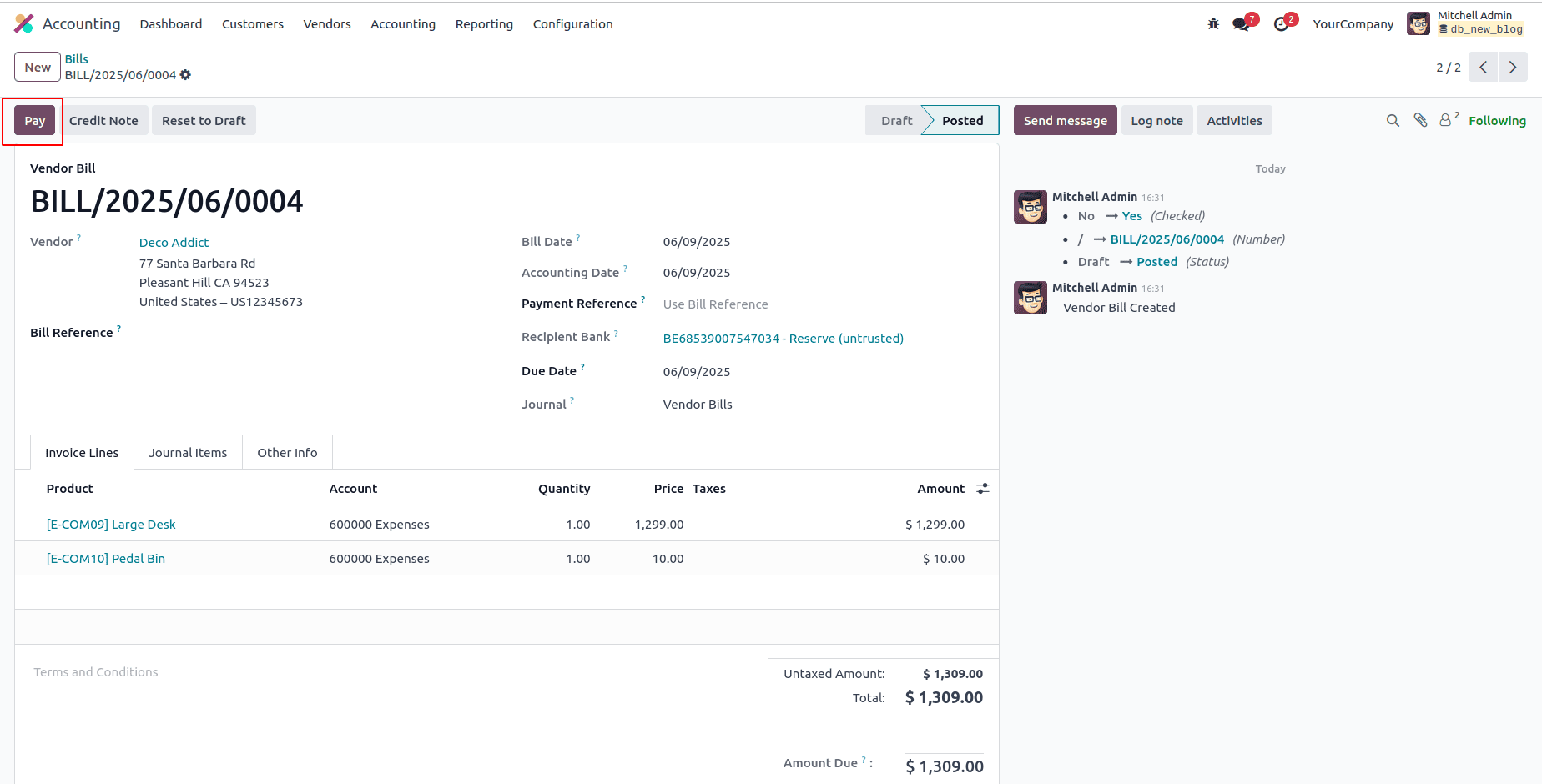Click the YourCompany company switcher

pos(1353,24)
